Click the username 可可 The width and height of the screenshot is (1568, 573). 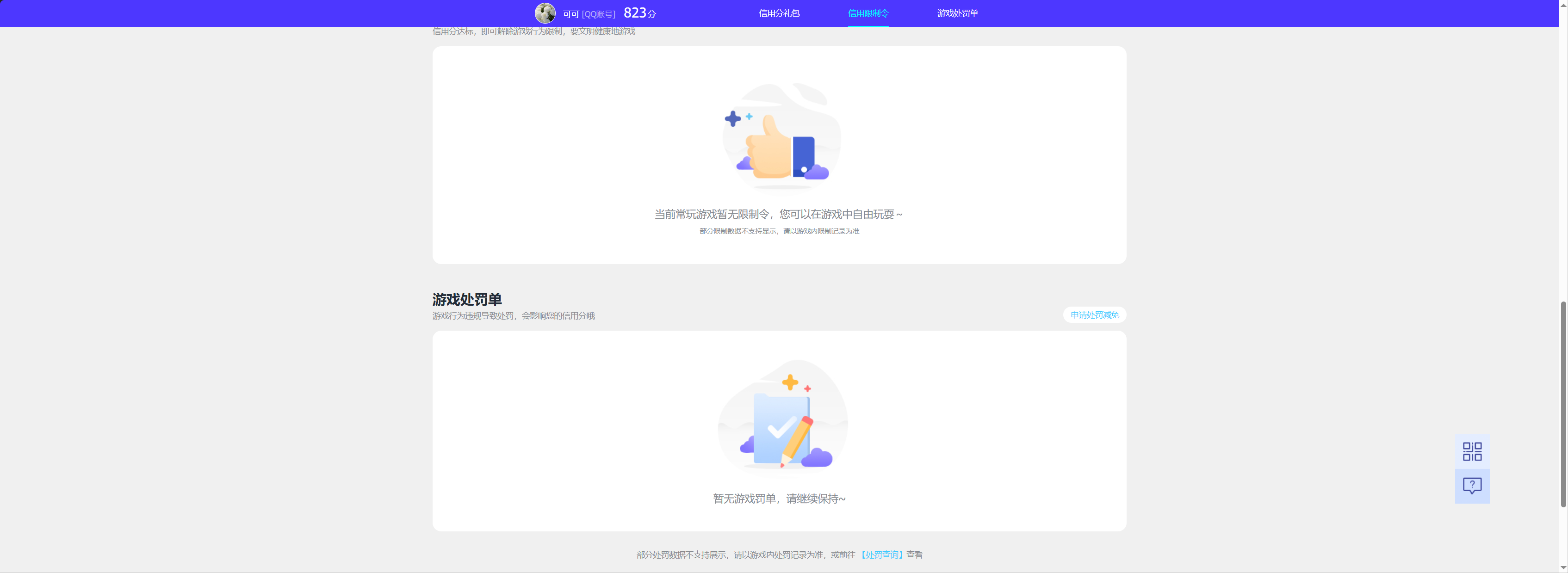(570, 14)
